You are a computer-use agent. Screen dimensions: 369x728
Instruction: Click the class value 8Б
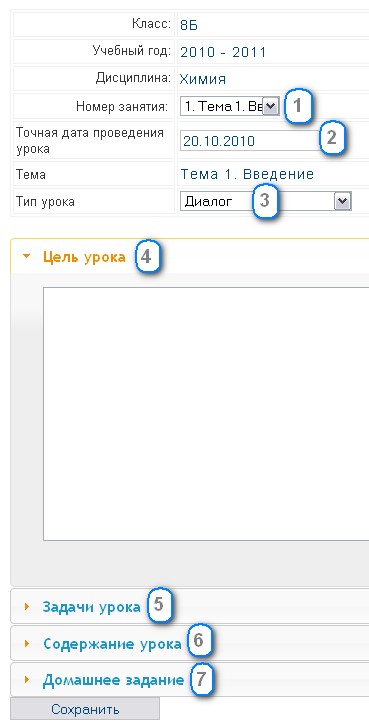[x=189, y=25]
